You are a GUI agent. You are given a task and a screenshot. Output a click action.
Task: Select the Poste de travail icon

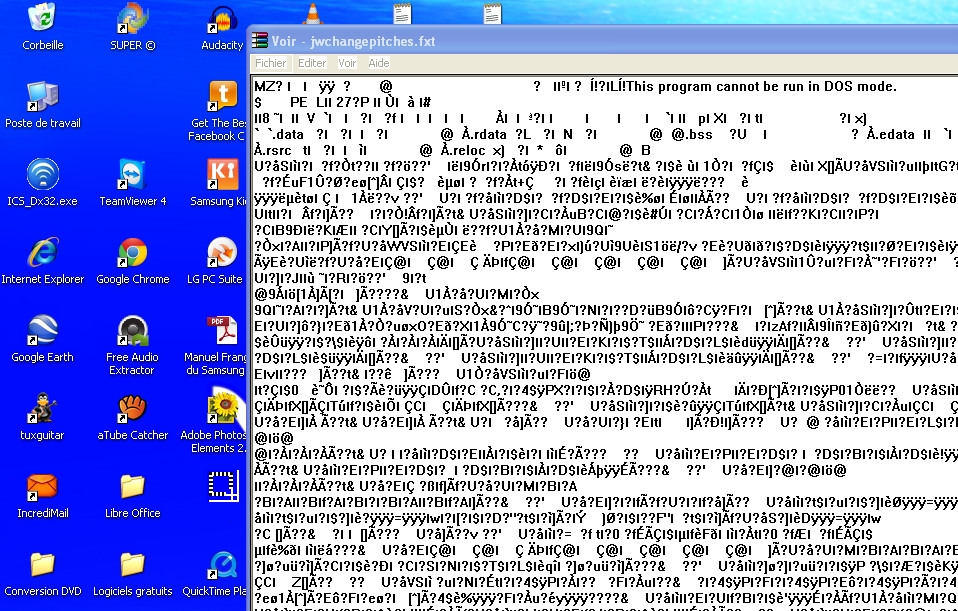click(x=42, y=98)
